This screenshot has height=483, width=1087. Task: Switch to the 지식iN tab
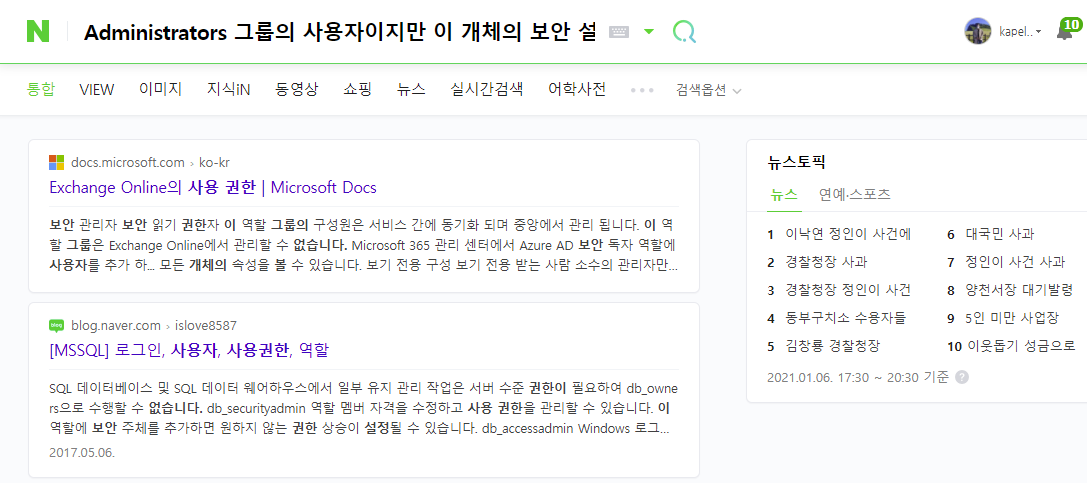(228, 89)
